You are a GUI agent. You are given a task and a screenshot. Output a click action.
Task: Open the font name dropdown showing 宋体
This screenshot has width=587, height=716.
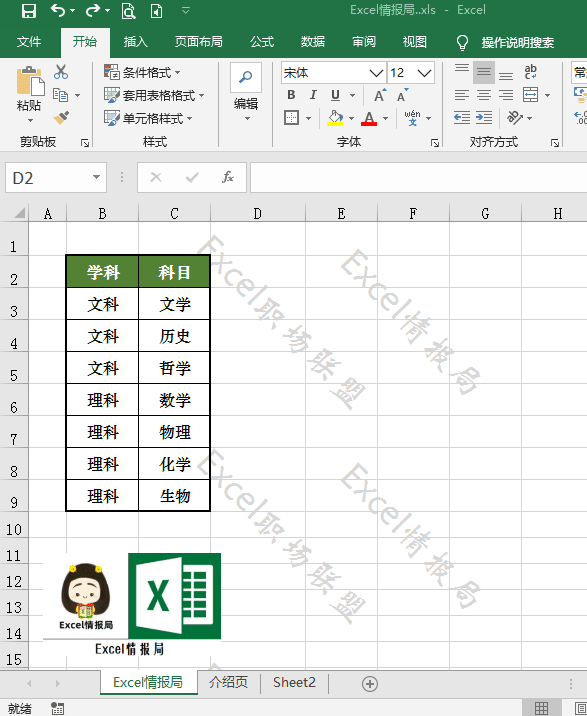(375, 73)
